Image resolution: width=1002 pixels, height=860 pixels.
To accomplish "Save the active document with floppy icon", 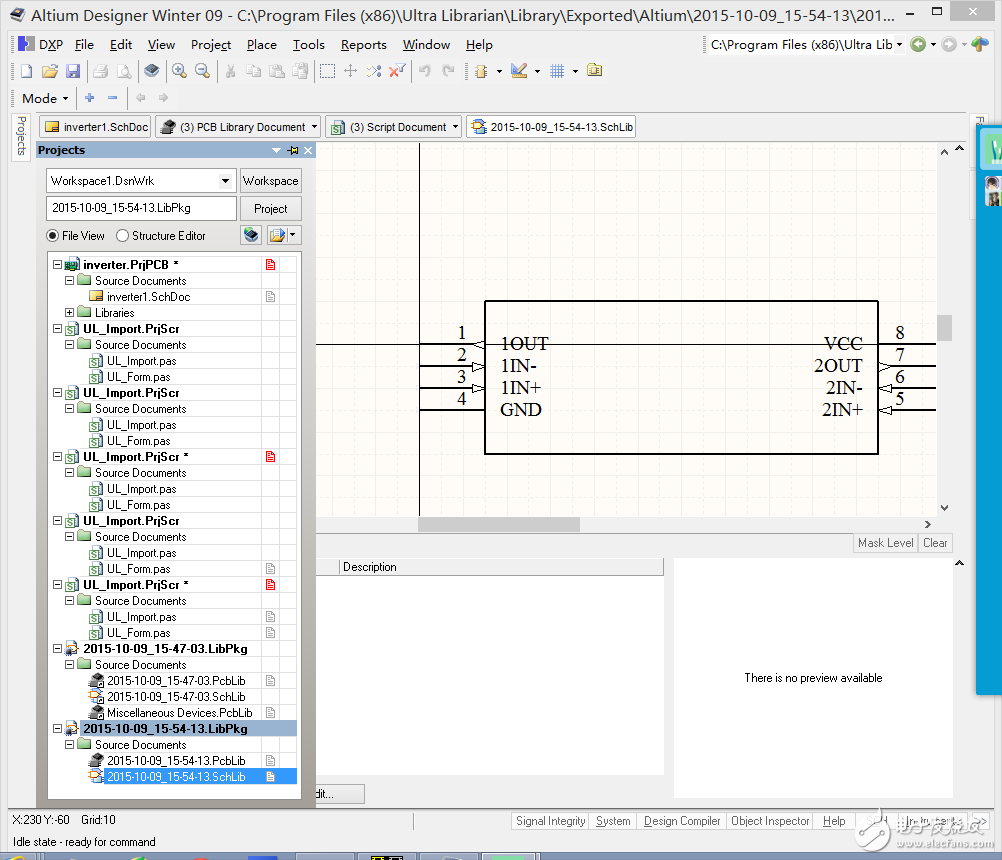I will coord(73,71).
